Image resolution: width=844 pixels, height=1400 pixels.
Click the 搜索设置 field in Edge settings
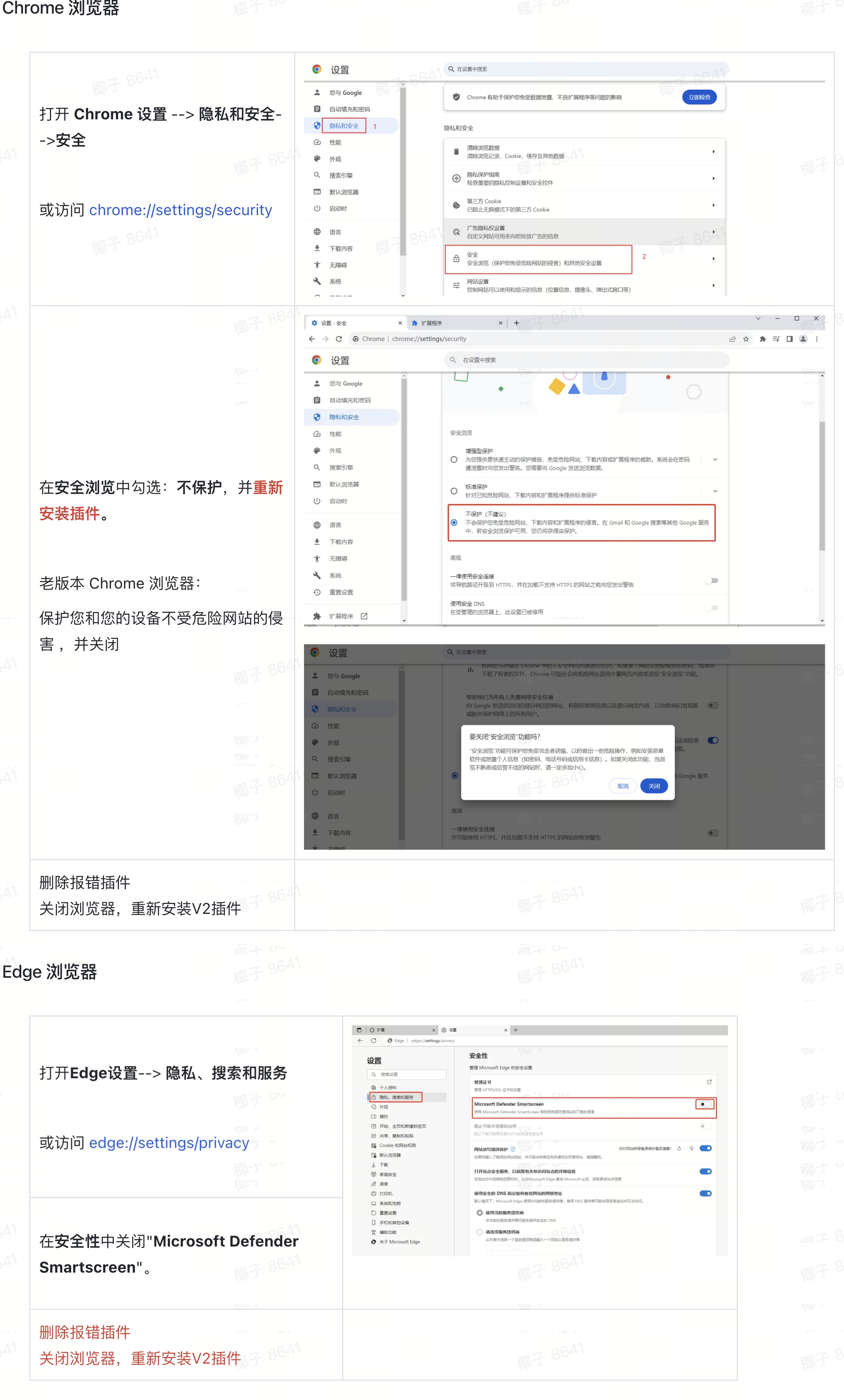click(408, 1074)
